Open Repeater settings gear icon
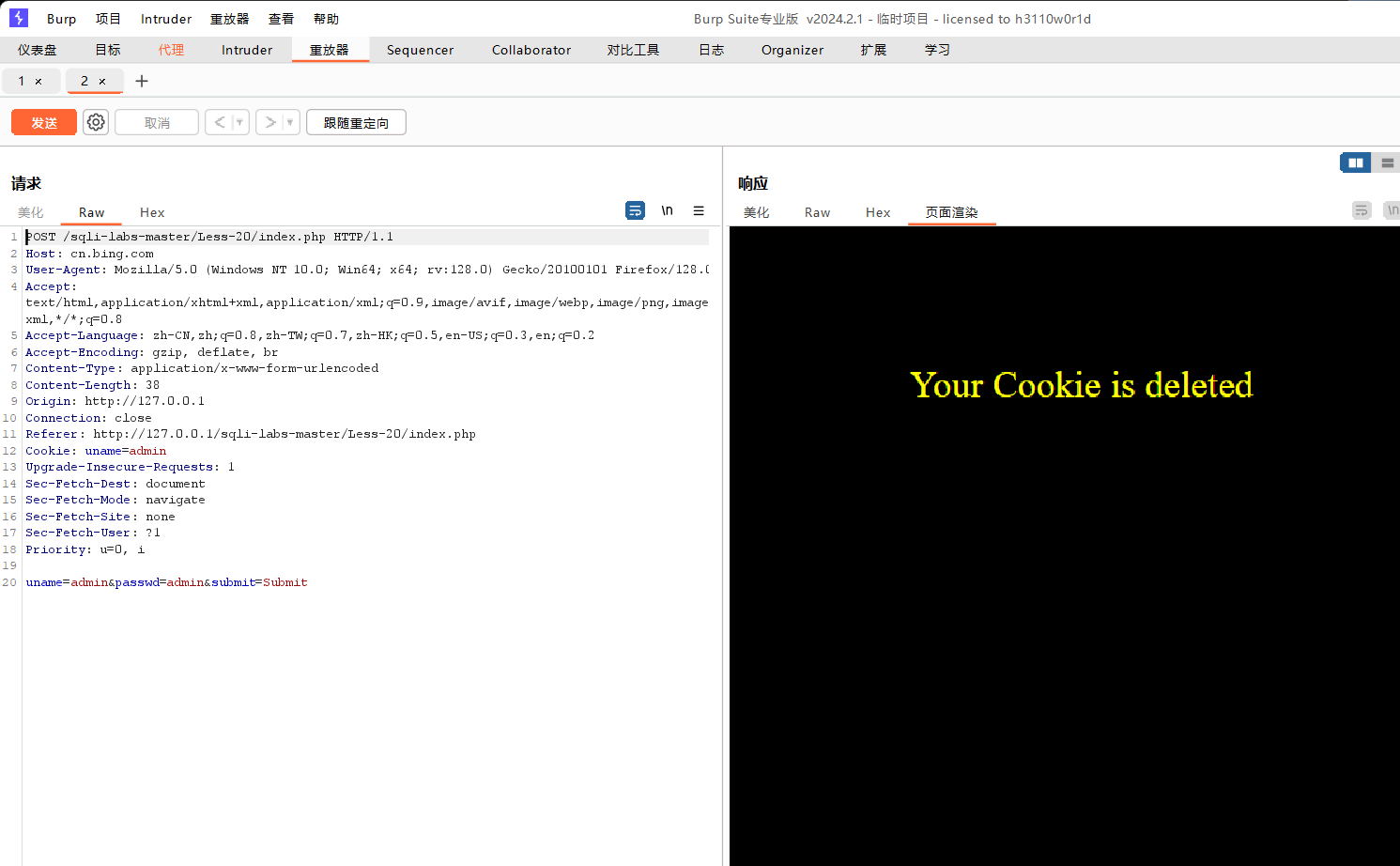1400x866 pixels. (x=96, y=122)
